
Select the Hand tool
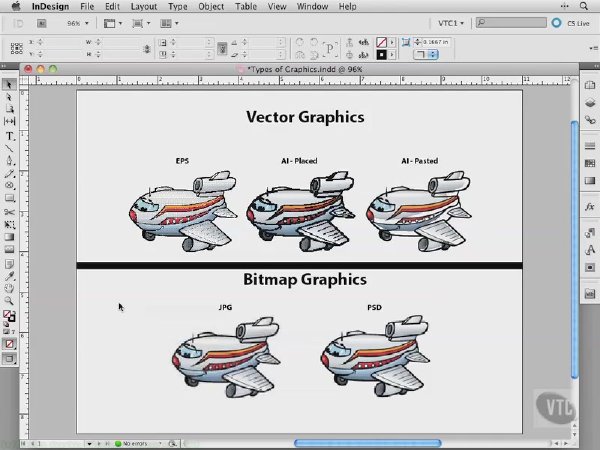click(x=9, y=288)
